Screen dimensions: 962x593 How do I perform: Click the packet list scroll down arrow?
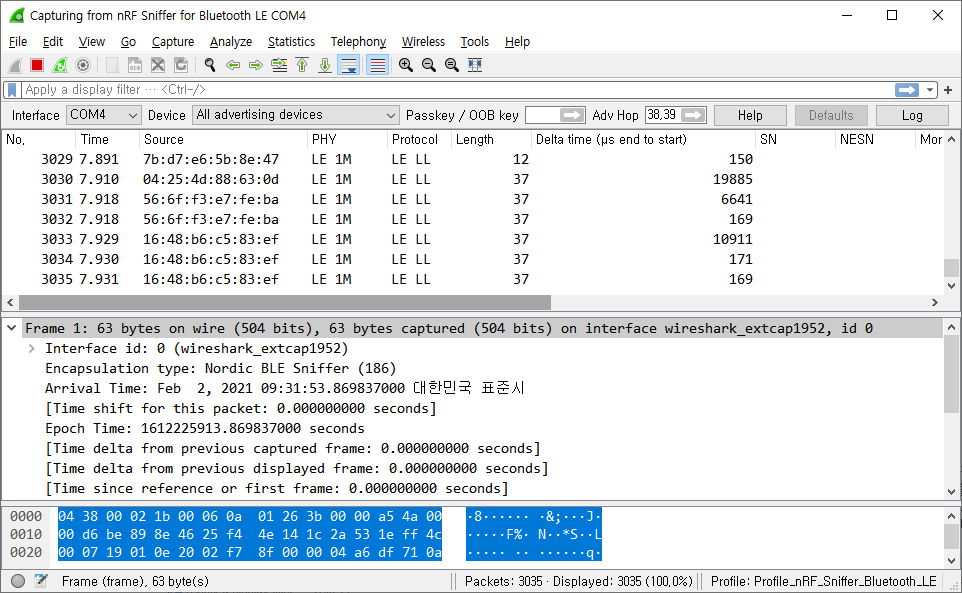(951, 286)
